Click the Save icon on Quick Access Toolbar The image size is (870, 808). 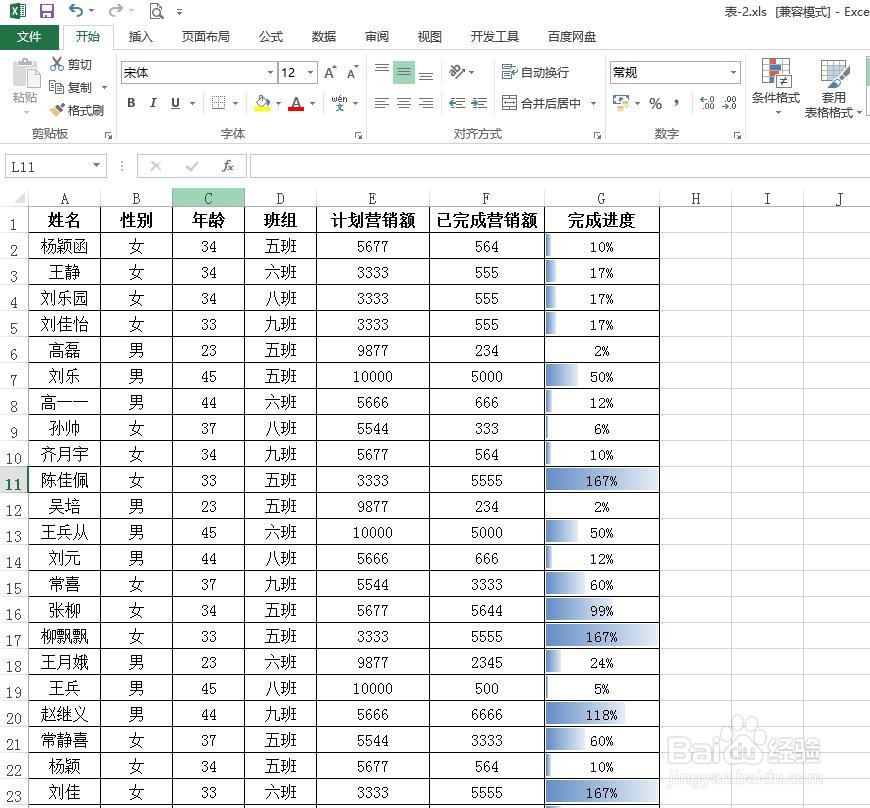click(x=47, y=11)
